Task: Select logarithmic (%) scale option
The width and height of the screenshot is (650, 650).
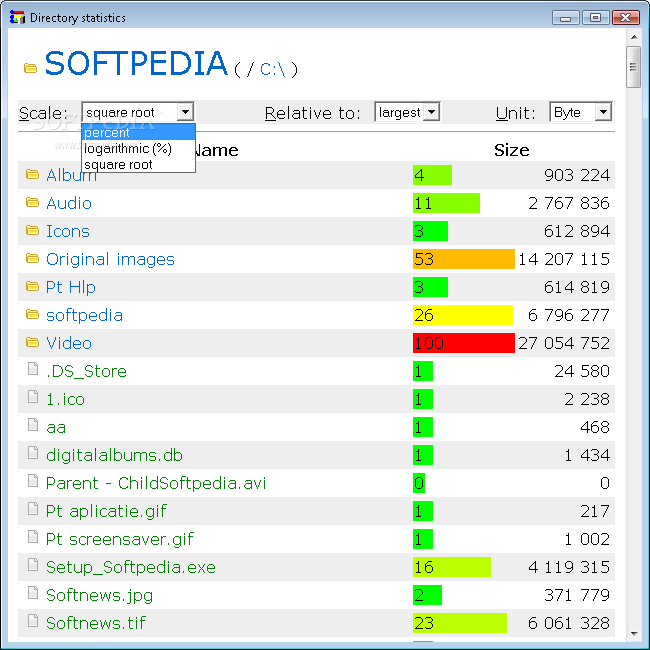Action: click(138, 148)
